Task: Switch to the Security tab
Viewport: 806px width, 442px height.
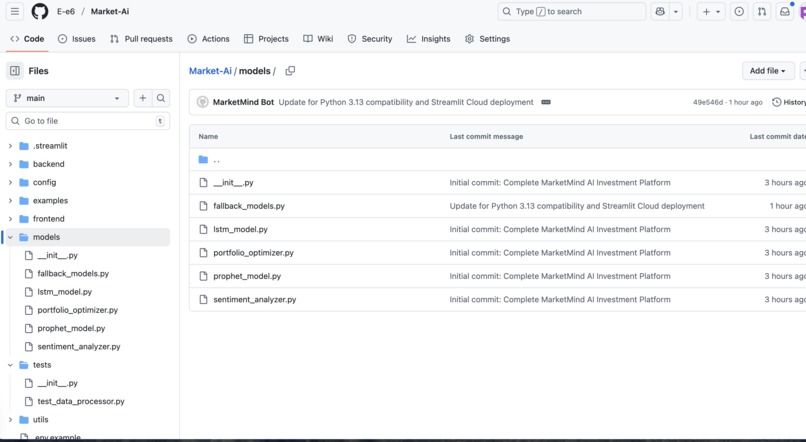Action: point(370,39)
